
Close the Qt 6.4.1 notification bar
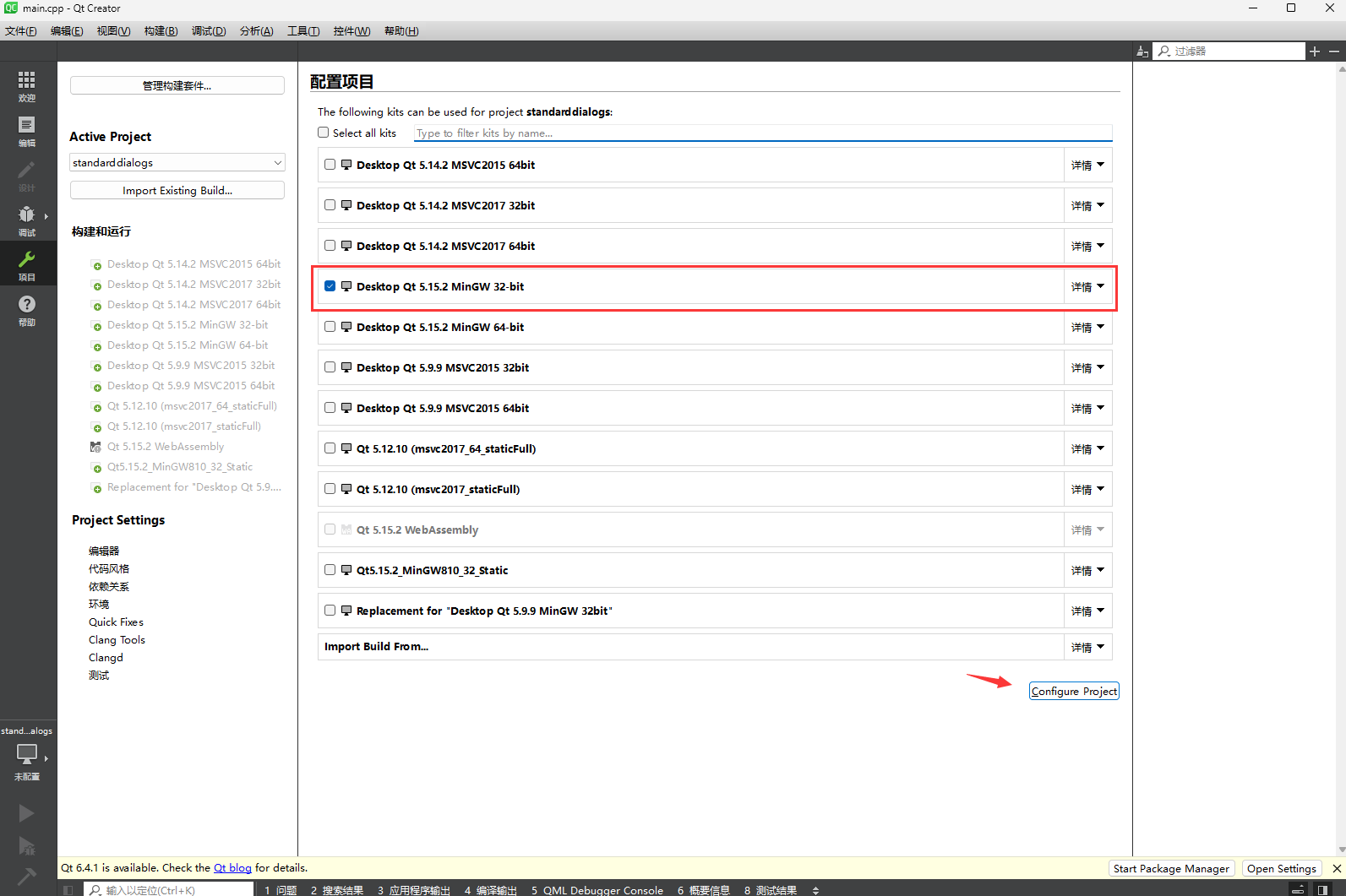[1337, 868]
